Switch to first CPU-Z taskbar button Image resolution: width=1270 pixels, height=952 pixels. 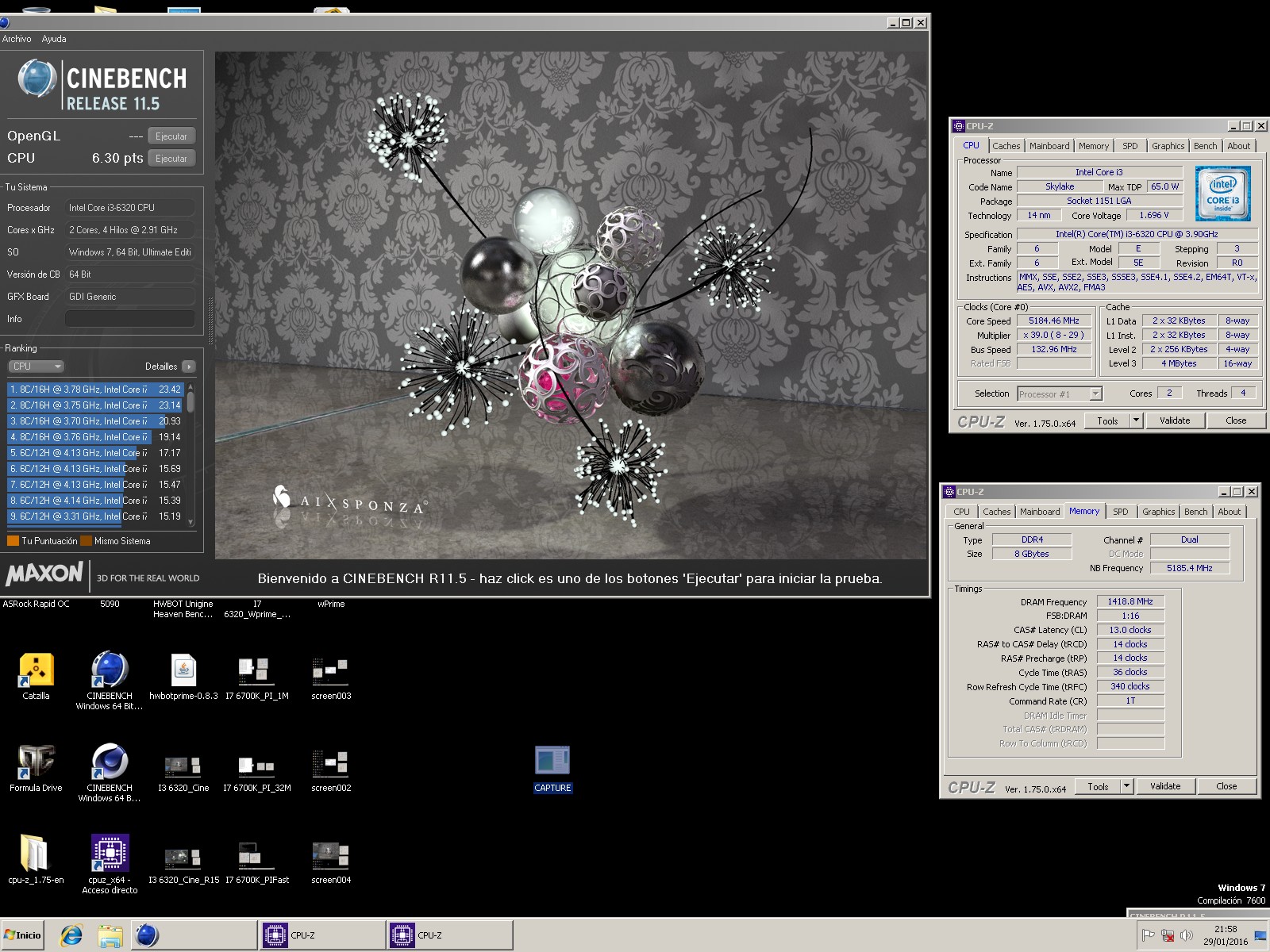(x=322, y=935)
